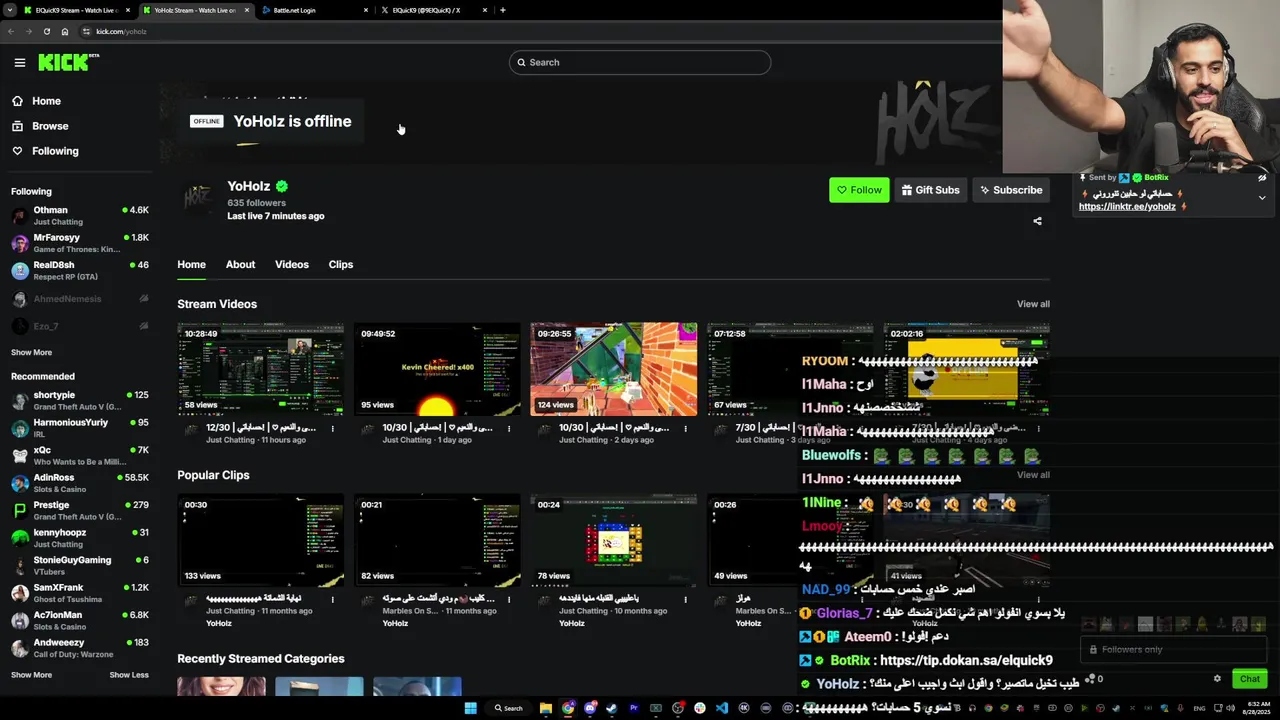Click View all for Stream Videos

pos(1033,304)
